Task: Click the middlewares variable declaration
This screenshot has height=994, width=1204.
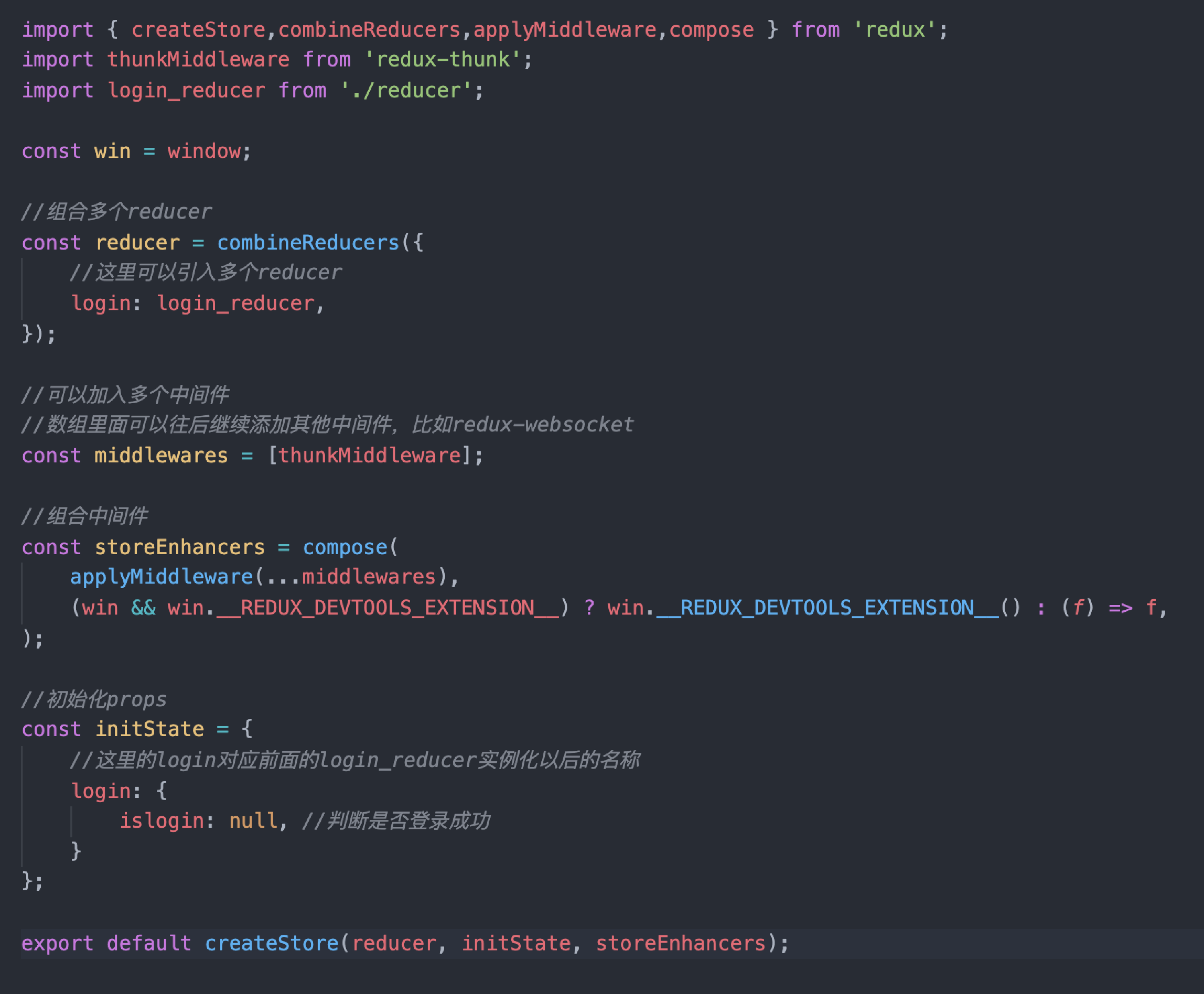Action: click(x=161, y=456)
